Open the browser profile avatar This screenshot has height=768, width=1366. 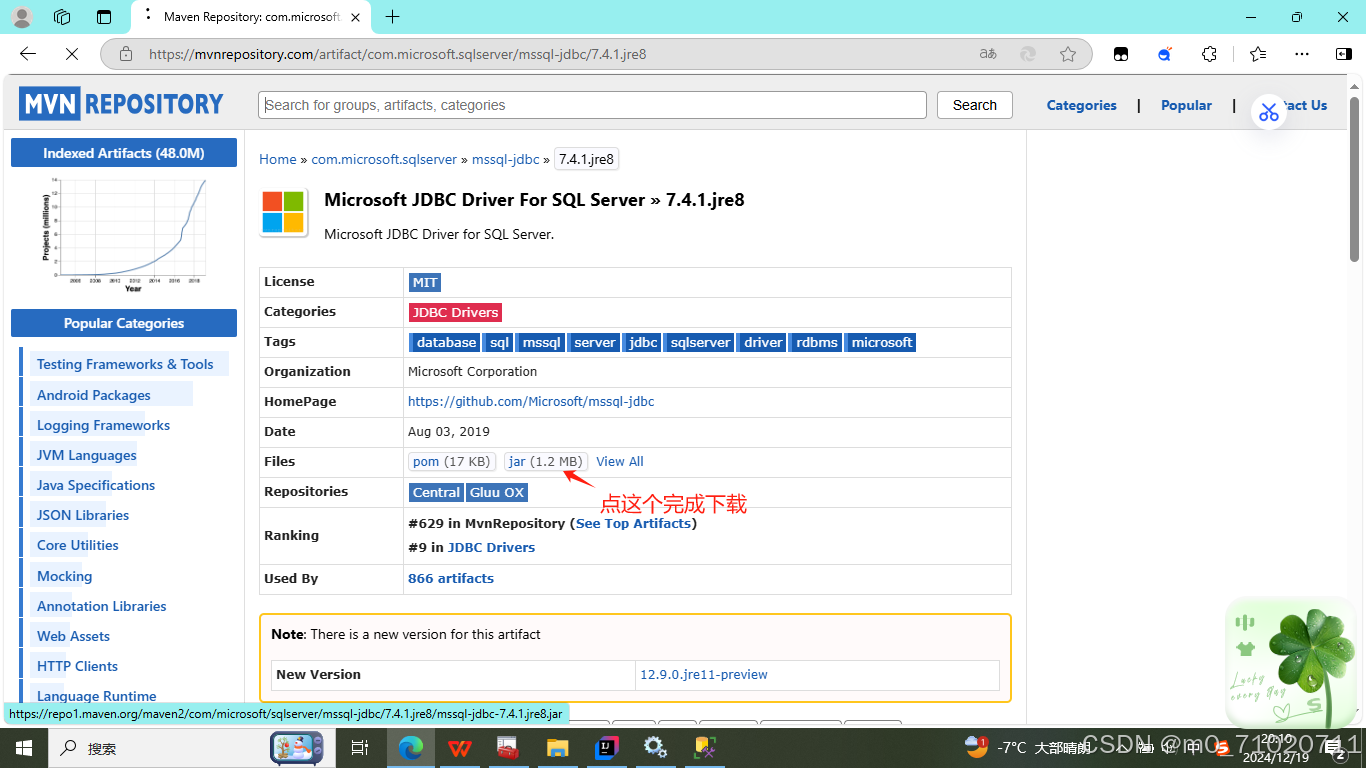21,17
